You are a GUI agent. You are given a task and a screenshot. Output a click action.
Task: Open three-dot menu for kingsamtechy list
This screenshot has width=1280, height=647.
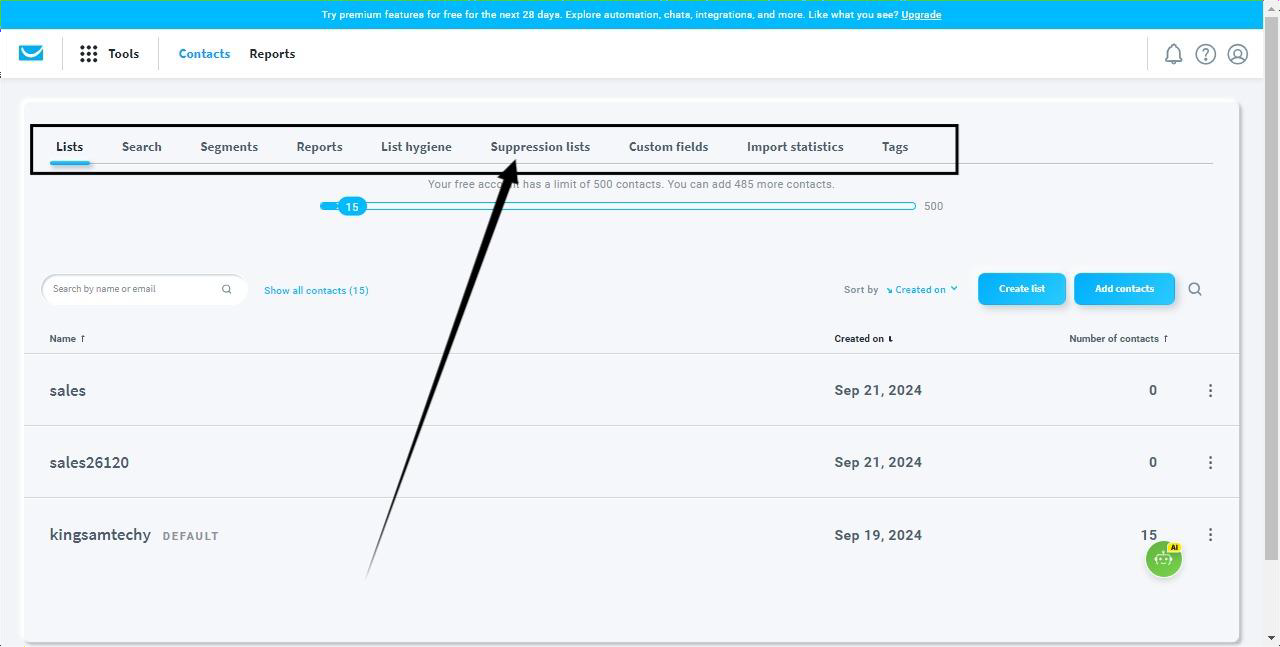[x=1210, y=535]
